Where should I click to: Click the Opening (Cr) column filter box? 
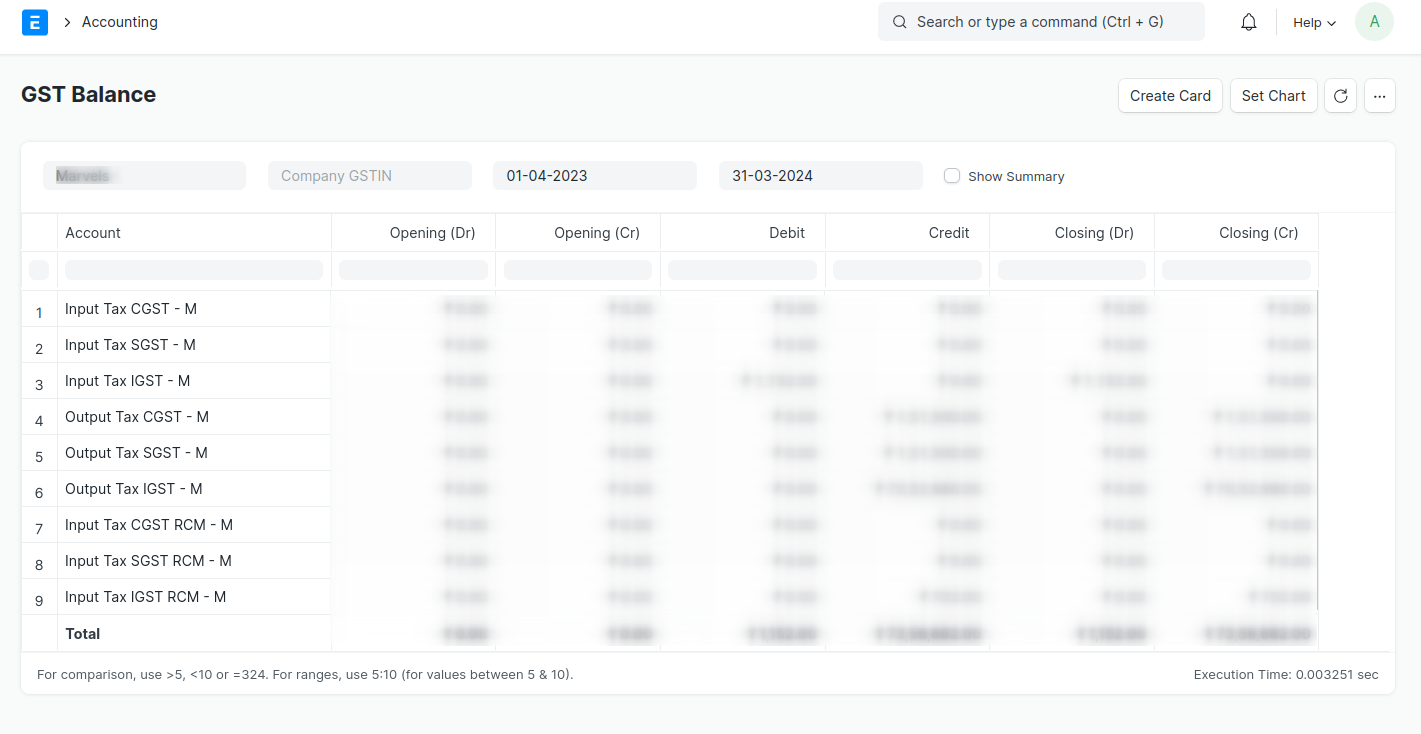click(x=578, y=270)
